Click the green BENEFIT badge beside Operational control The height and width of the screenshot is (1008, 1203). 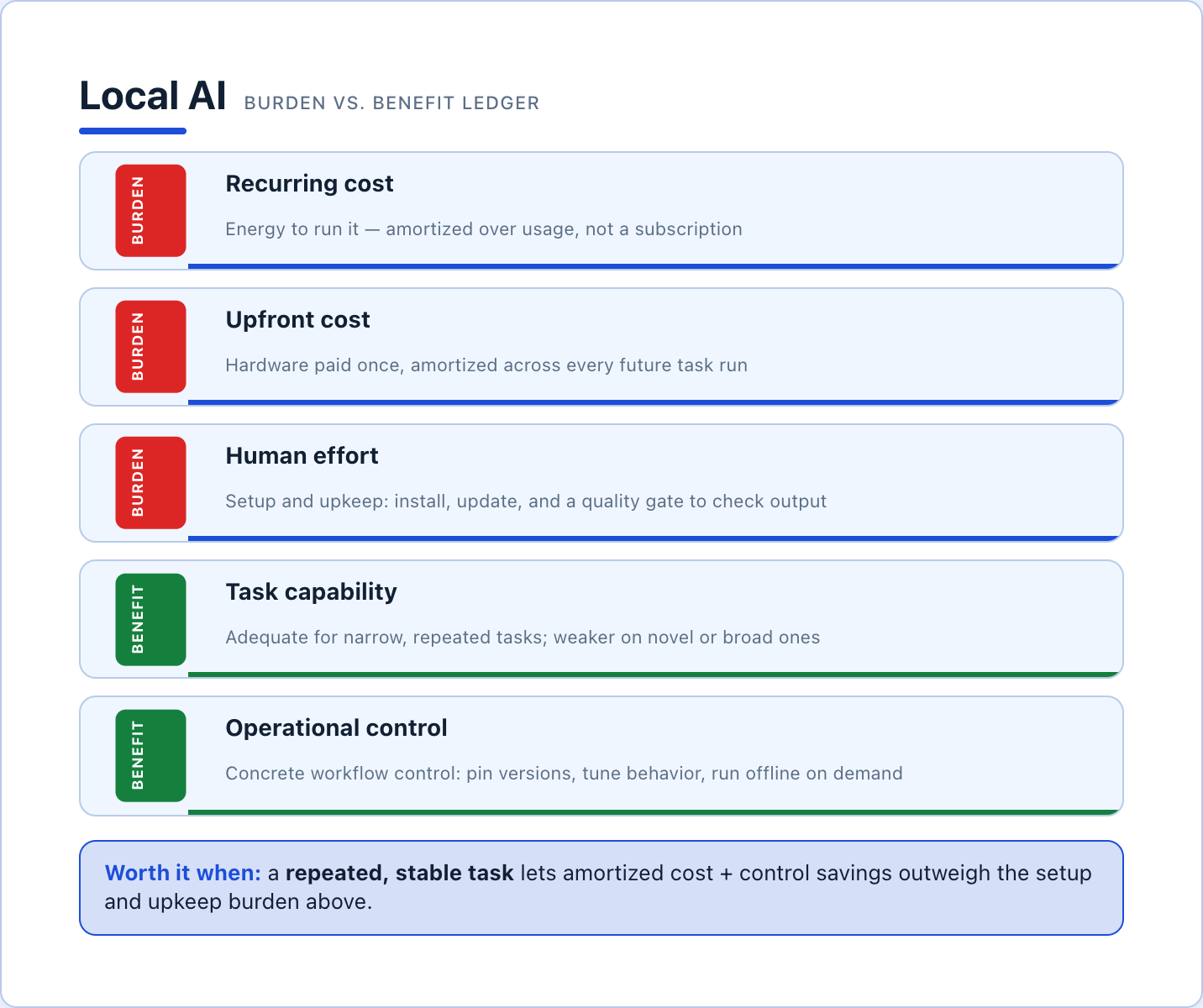point(150,755)
